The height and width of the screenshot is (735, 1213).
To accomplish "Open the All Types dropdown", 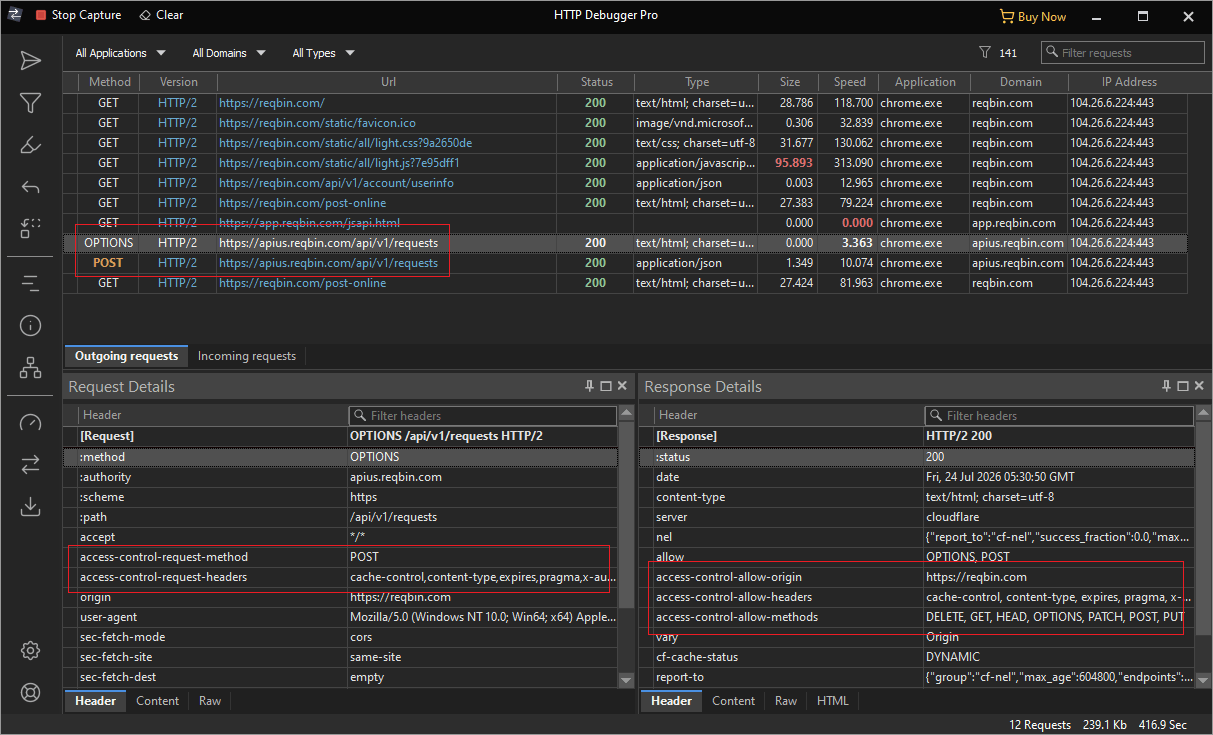I will (323, 53).
